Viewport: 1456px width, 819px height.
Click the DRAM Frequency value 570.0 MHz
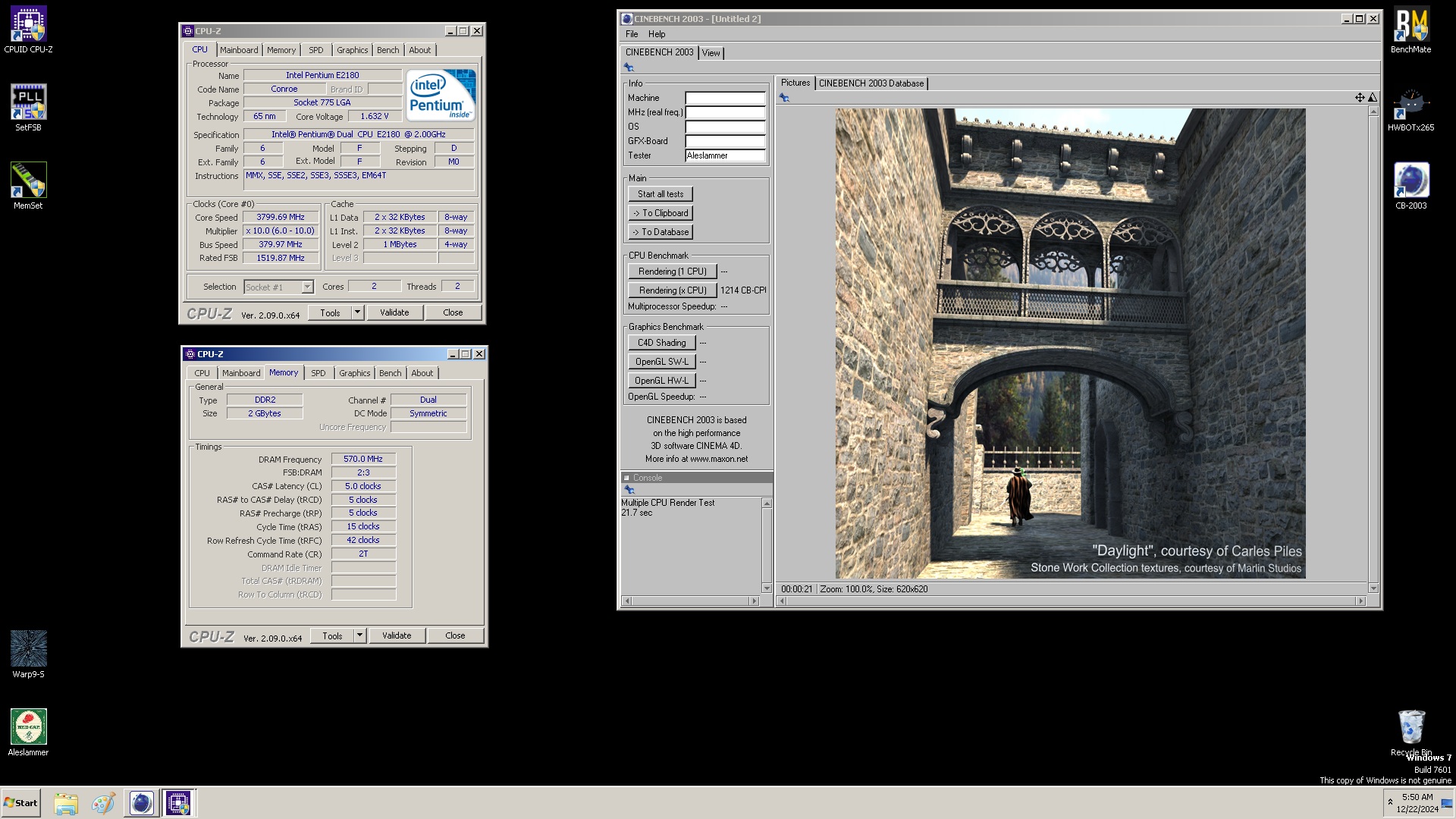(363, 459)
